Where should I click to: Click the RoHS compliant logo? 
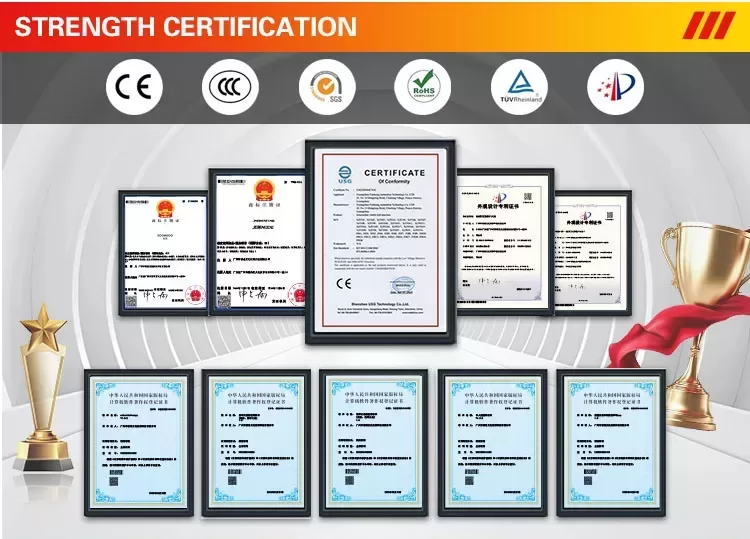(x=423, y=87)
